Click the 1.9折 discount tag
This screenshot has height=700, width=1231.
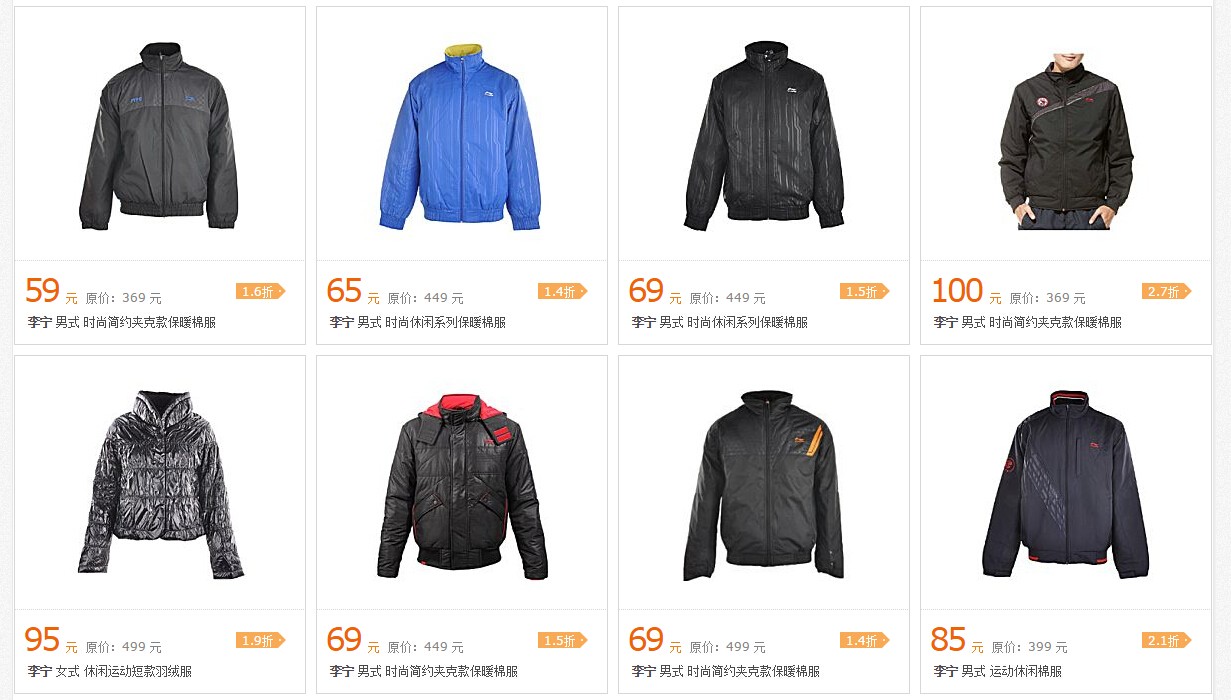(x=260, y=641)
